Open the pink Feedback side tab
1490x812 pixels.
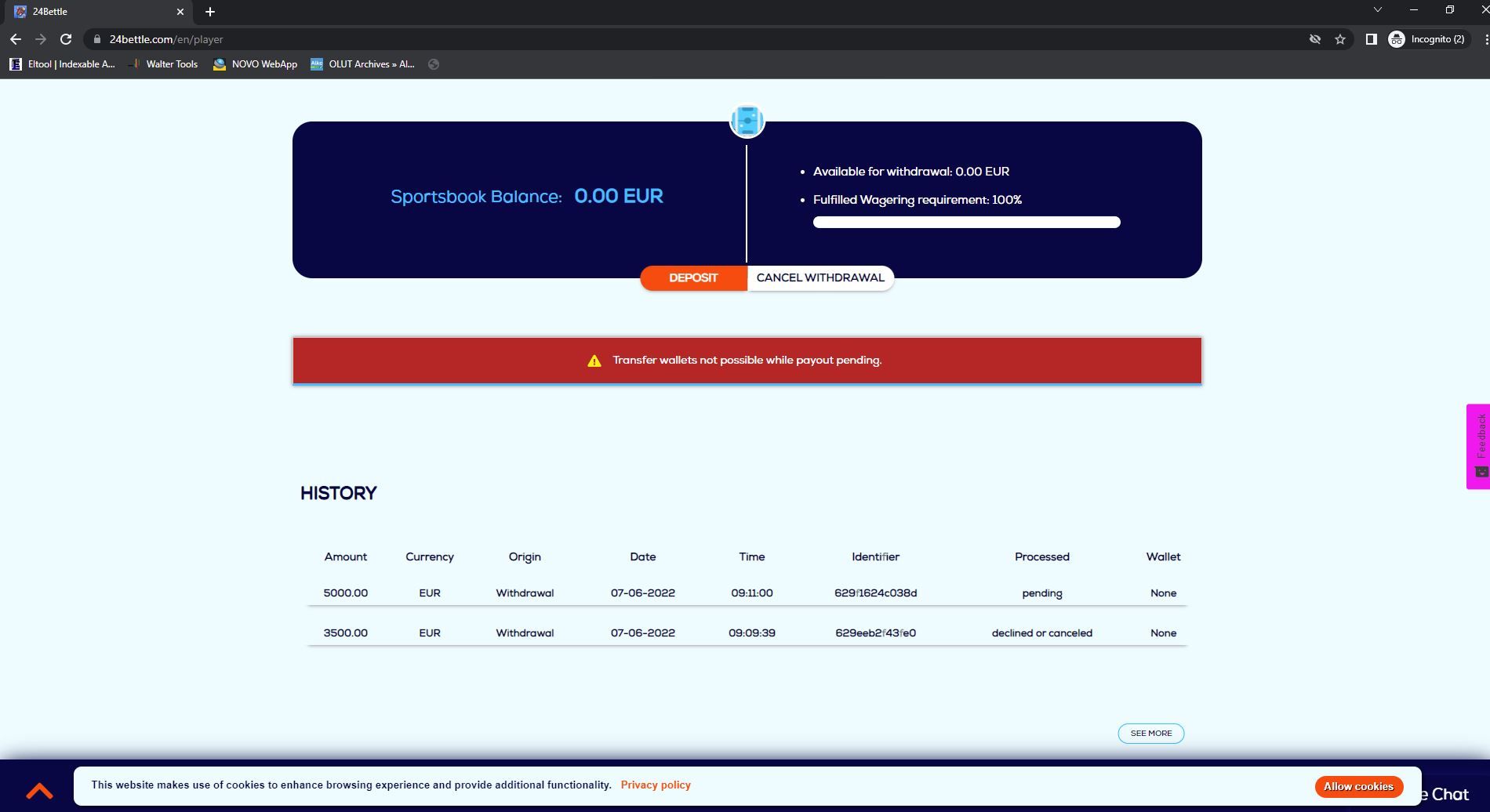[x=1478, y=447]
